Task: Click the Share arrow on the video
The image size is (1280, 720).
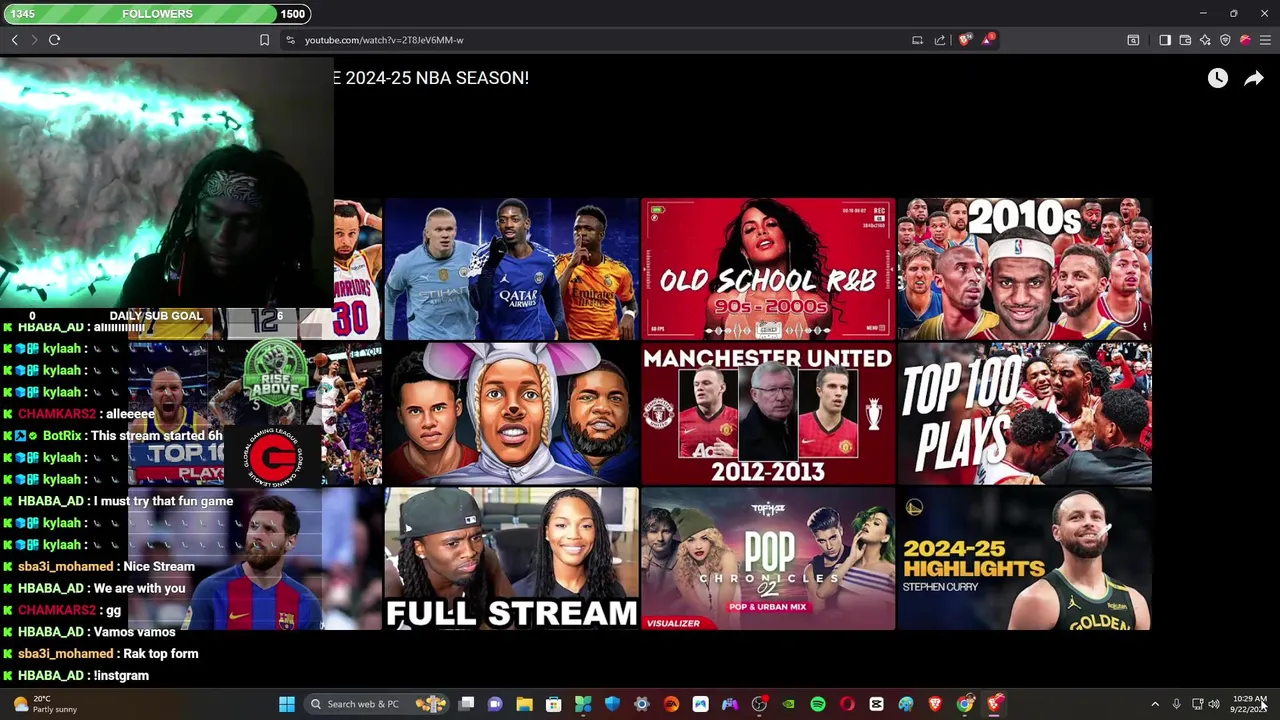Action: [1254, 78]
